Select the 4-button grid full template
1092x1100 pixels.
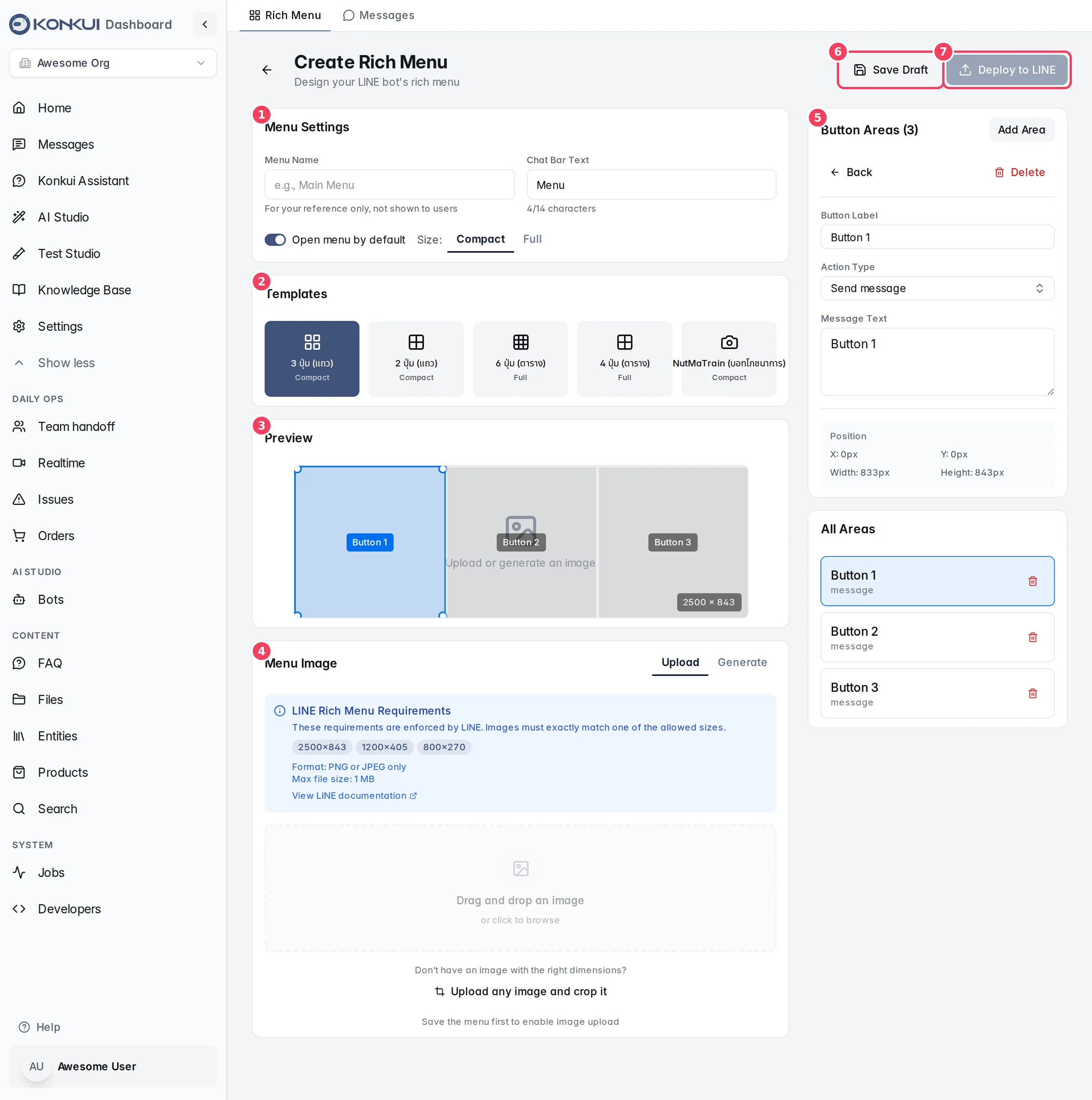pos(625,359)
